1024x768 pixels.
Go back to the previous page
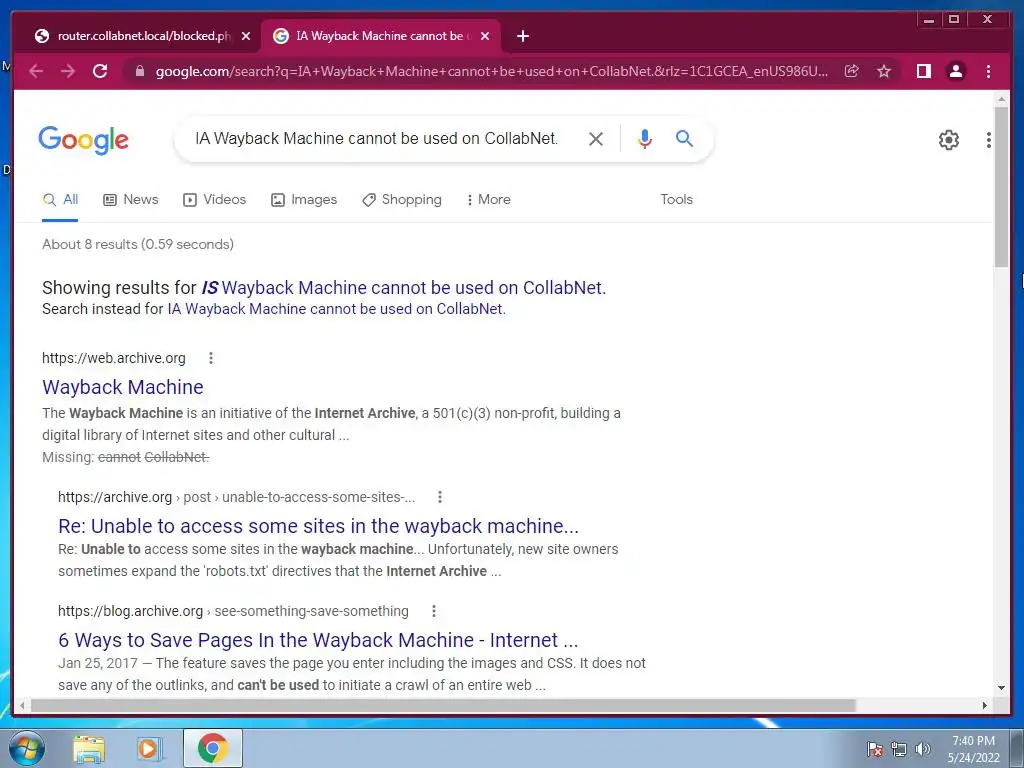pyautogui.click(x=36, y=71)
